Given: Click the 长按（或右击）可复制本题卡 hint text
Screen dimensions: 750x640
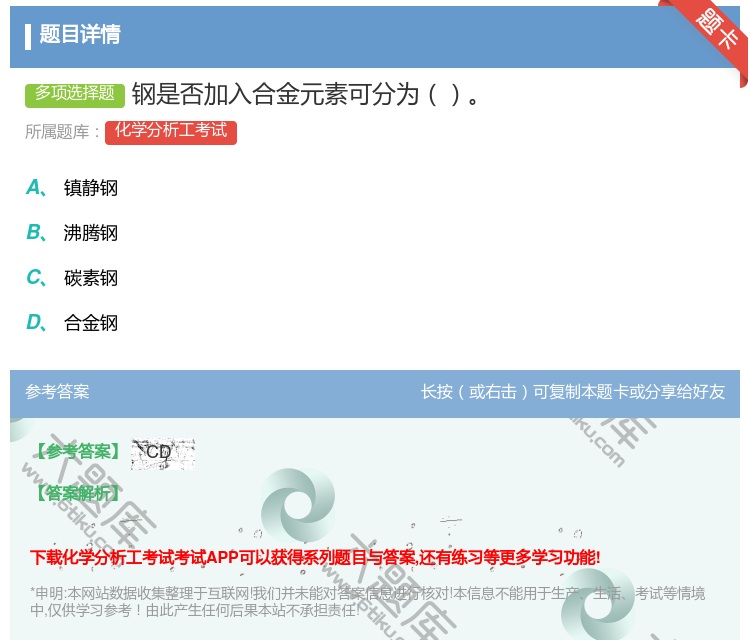Looking at the screenshot, I should point(573,392).
